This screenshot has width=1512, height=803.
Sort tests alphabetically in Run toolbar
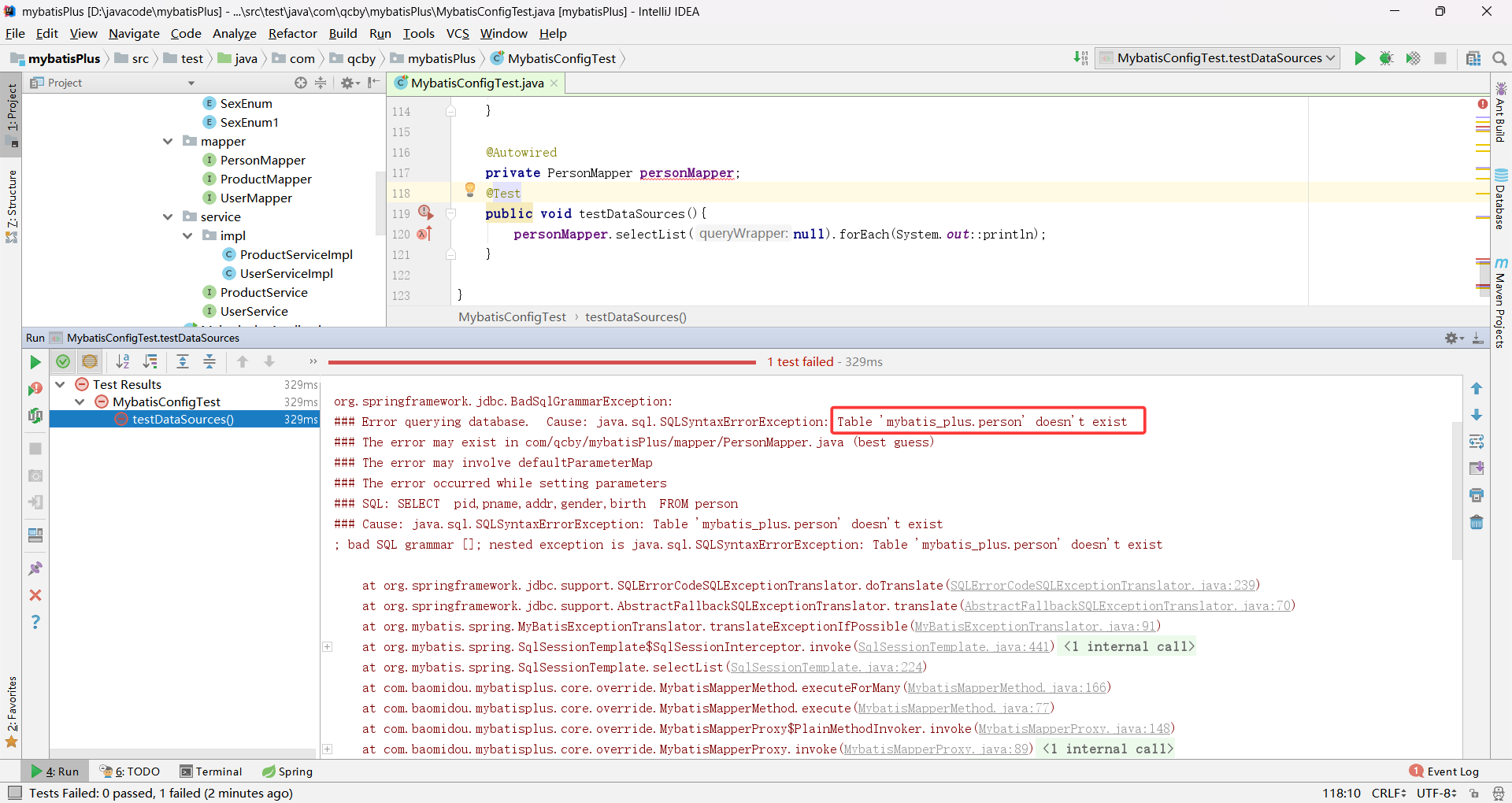click(x=123, y=361)
